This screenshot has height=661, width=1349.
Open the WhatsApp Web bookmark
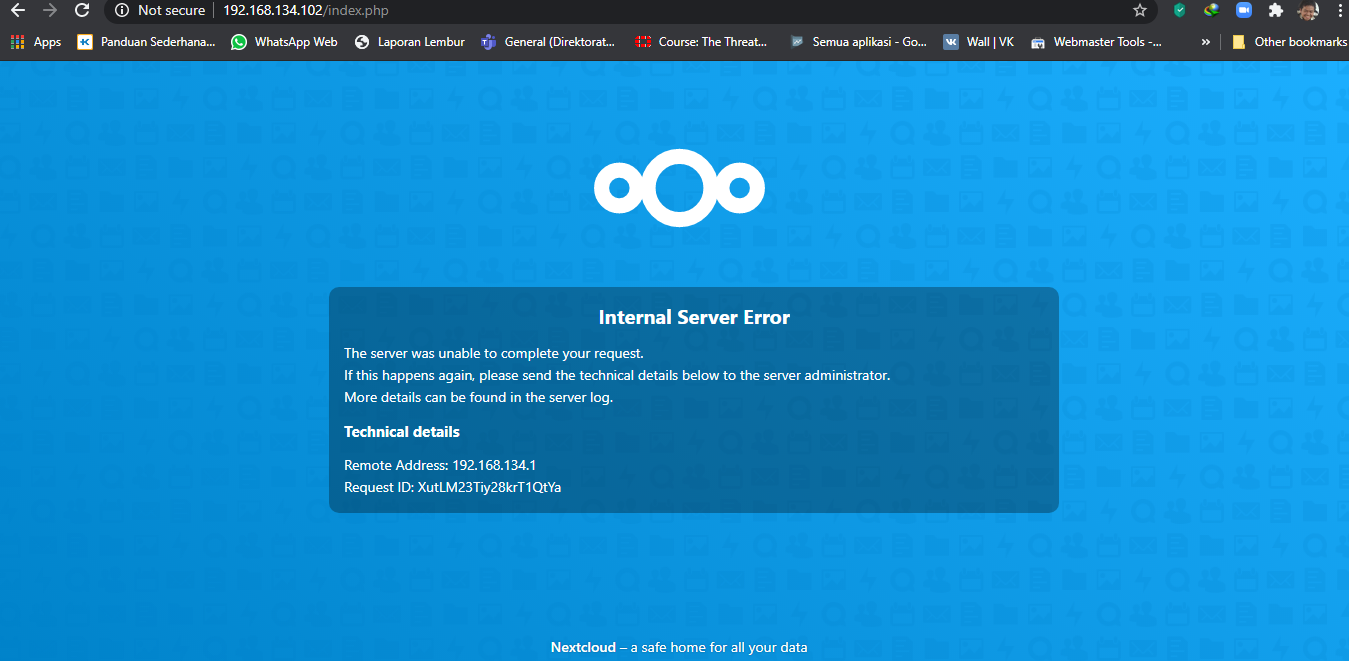(284, 42)
